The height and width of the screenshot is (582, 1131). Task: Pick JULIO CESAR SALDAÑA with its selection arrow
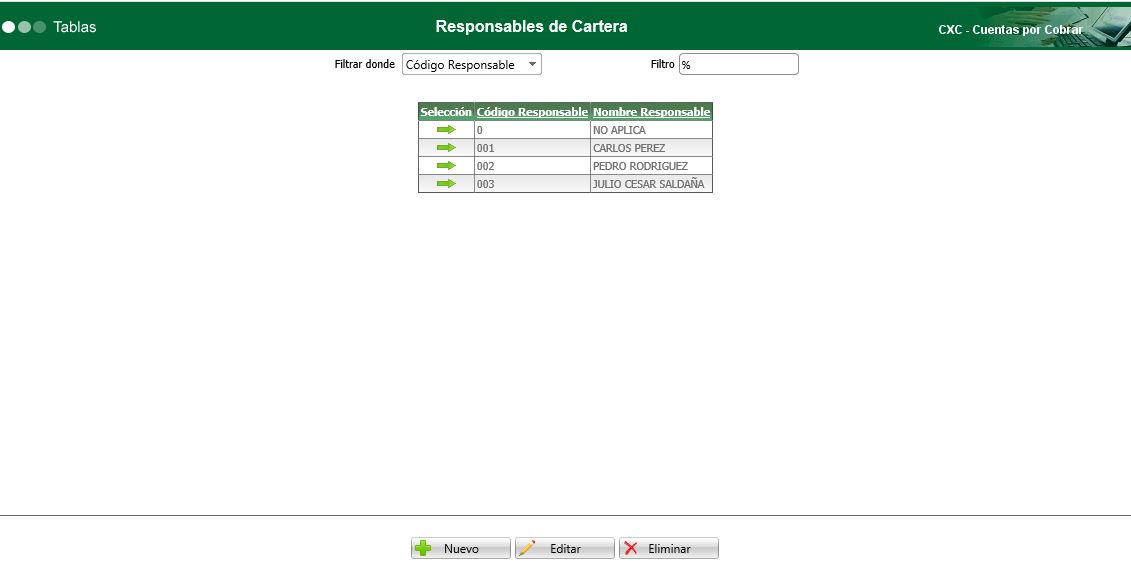[x=445, y=183]
